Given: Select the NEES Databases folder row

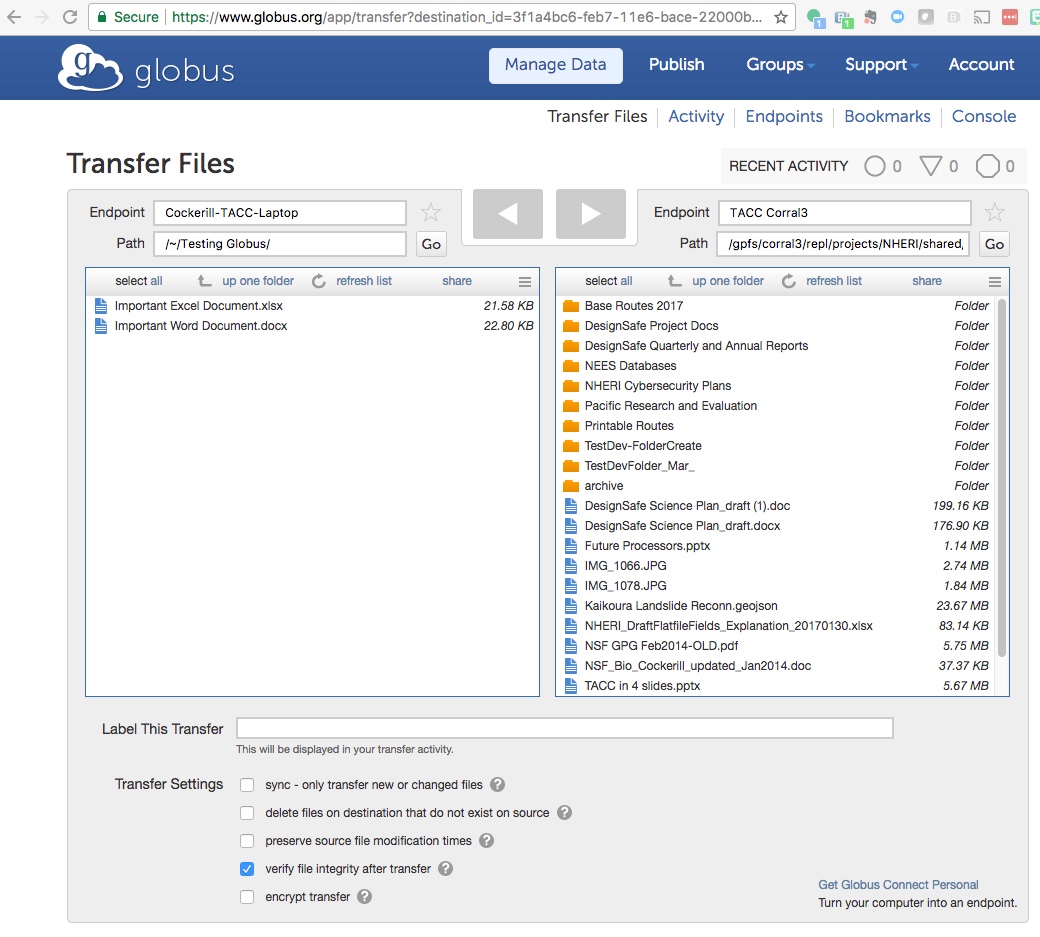Looking at the screenshot, I should click(776, 366).
